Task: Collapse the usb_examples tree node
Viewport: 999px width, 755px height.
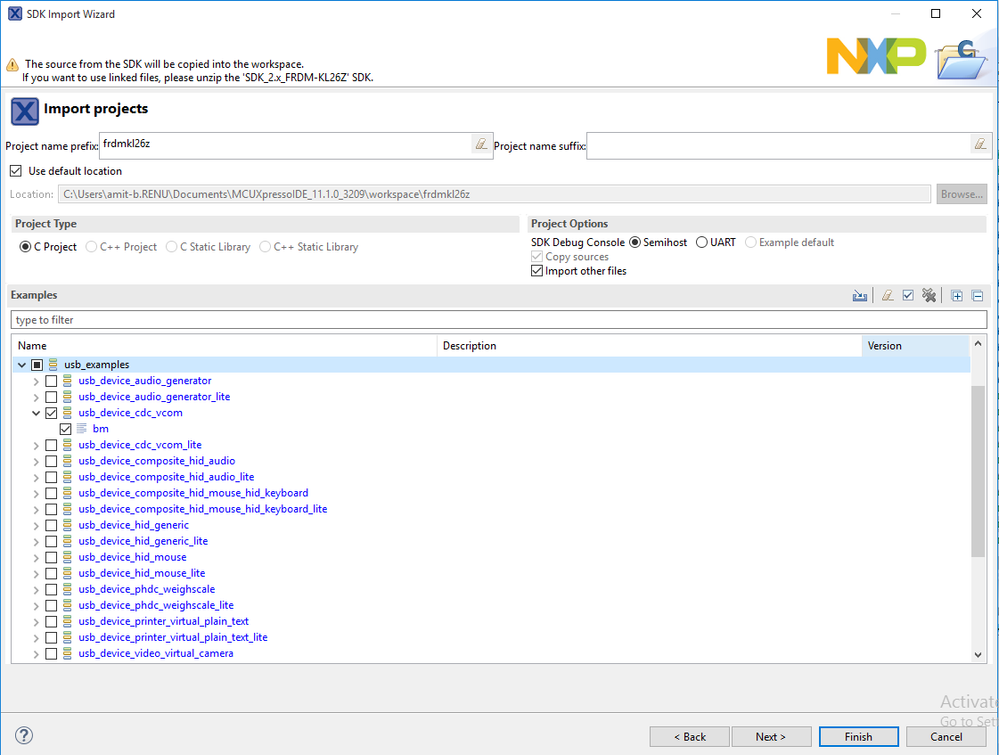Action: (x=22, y=364)
